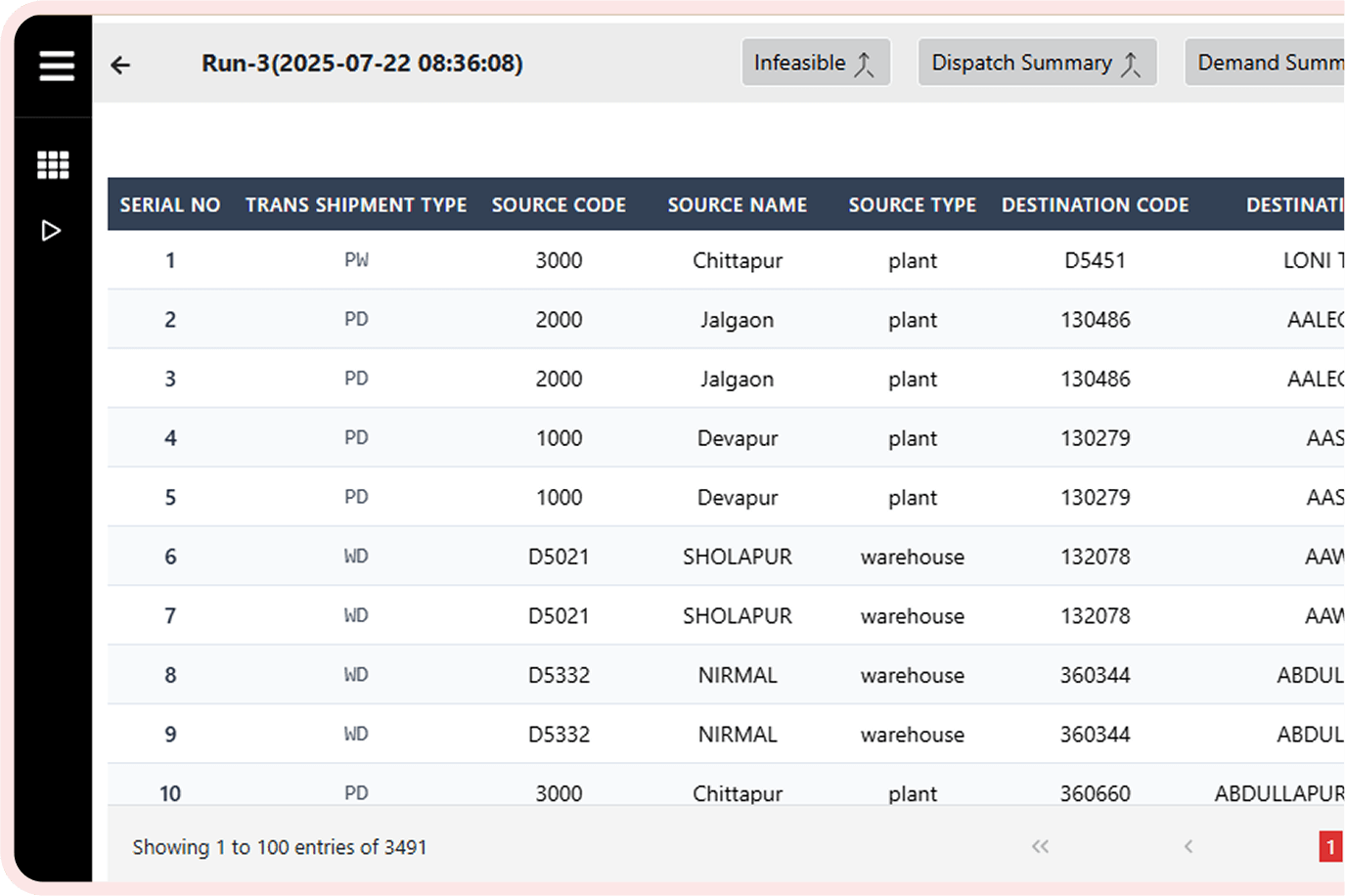Click the Destination Code column header
1345x896 pixels.
pyautogui.click(x=1095, y=205)
